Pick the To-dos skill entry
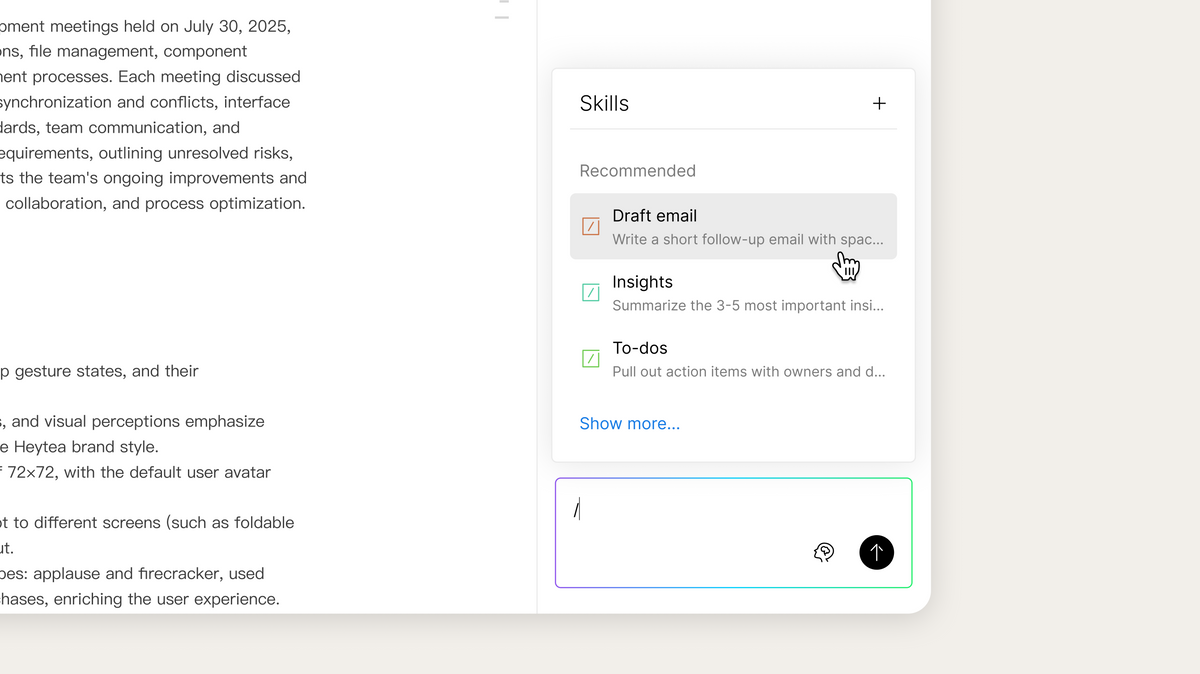 pyautogui.click(x=640, y=348)
